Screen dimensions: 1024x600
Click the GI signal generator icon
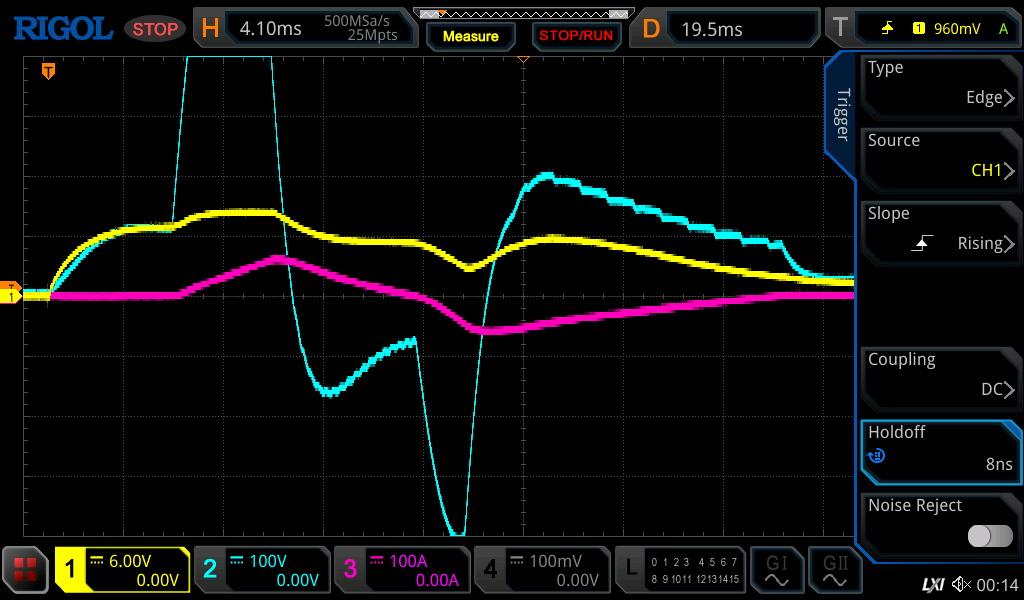777,570
